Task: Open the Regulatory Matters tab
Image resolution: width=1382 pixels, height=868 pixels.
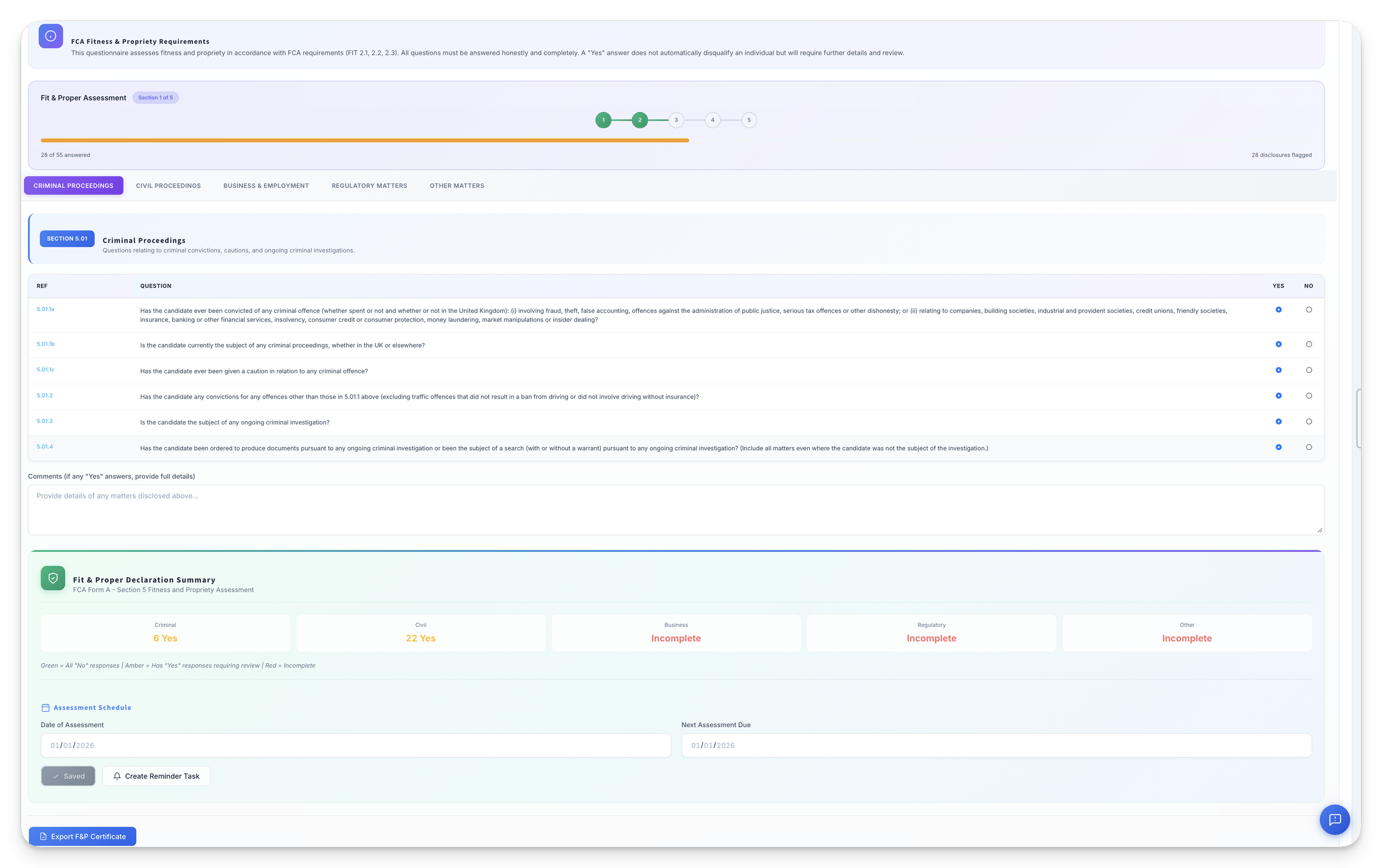Action: click(369, 186)
